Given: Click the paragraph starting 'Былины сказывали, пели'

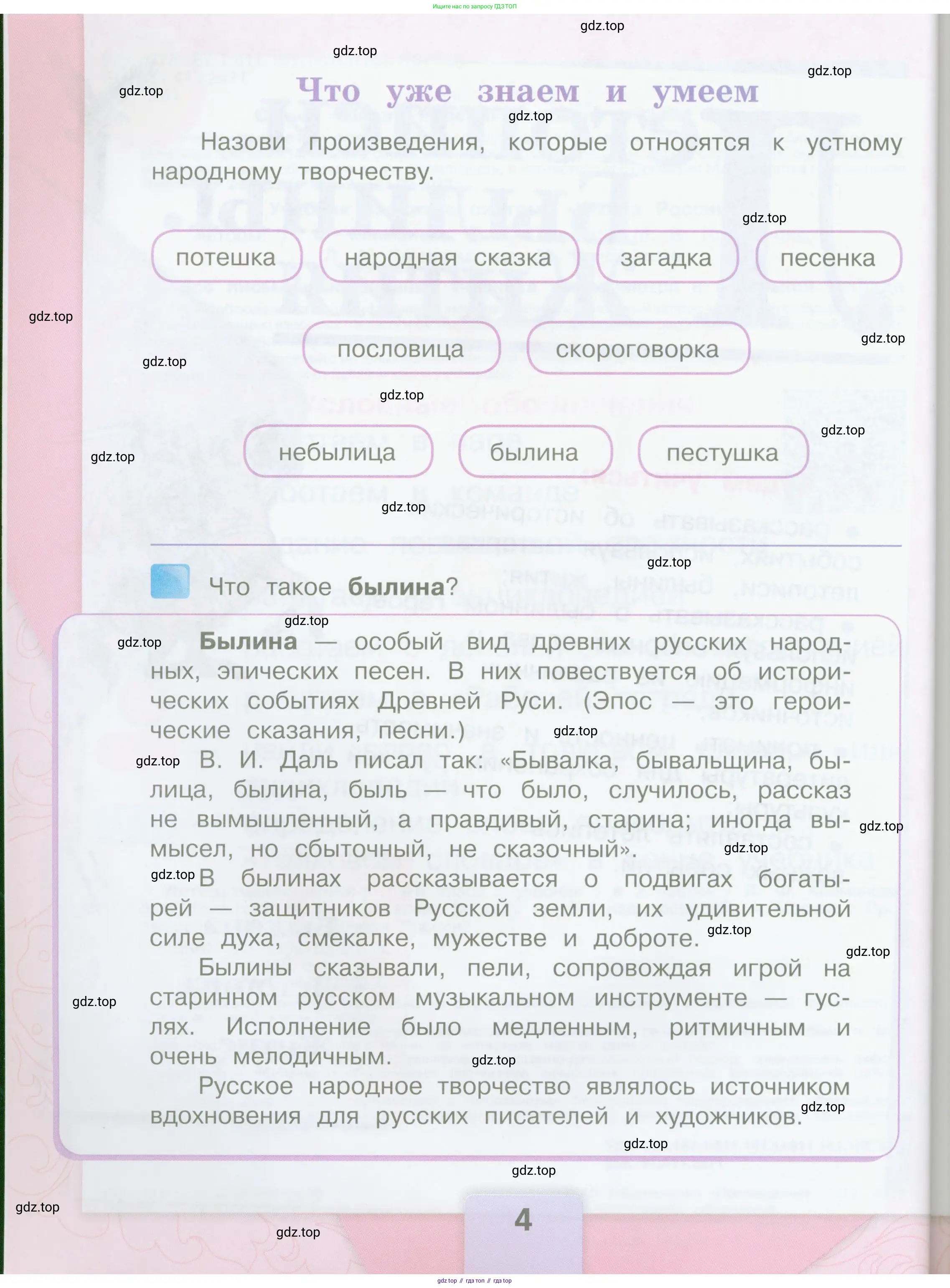Looking at the screenshot, I should 499,1012.
